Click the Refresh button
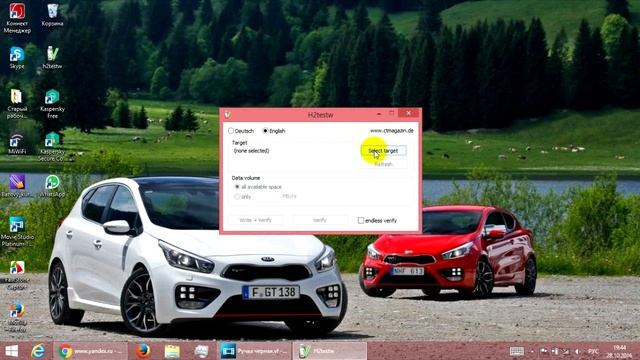 383,164
